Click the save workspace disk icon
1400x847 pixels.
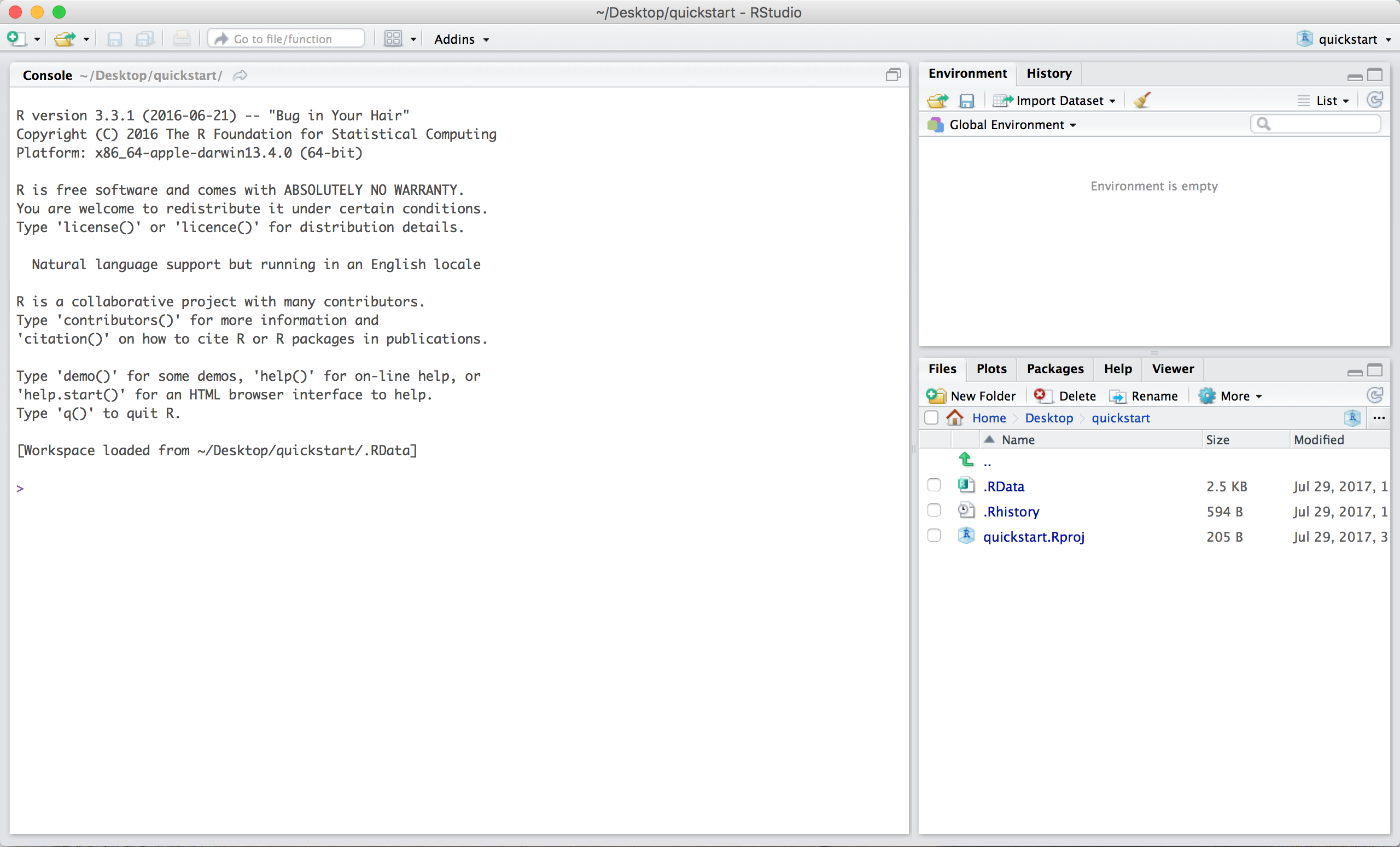966,101
